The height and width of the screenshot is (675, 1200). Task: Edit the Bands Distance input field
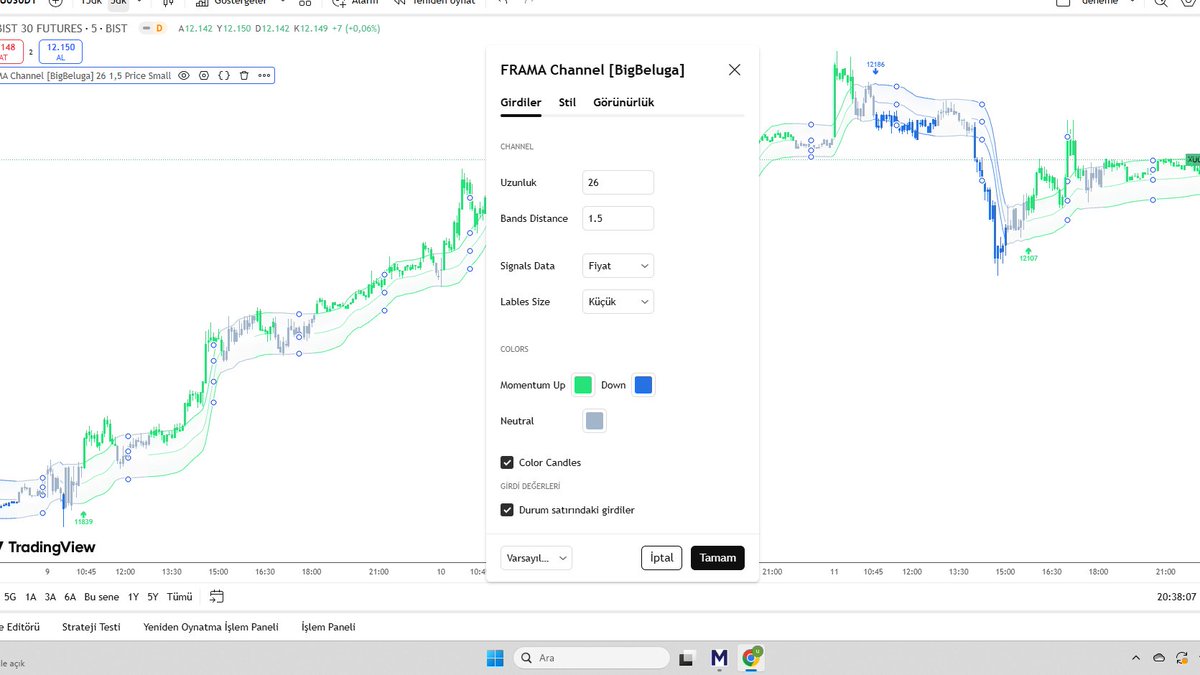[x=618, y=218]
